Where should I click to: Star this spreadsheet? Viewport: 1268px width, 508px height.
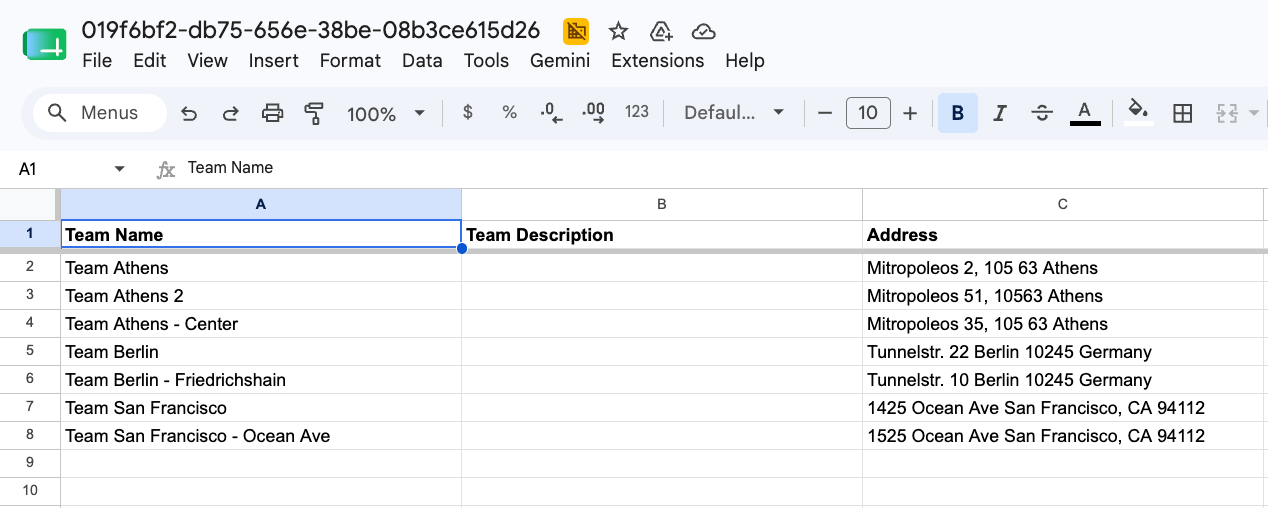(x=618, y=30)
